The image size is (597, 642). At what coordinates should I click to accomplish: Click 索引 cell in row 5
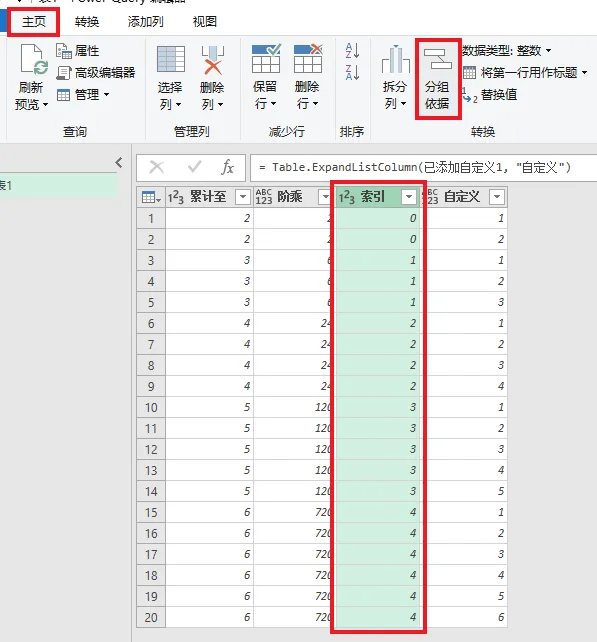pos(377,302)
